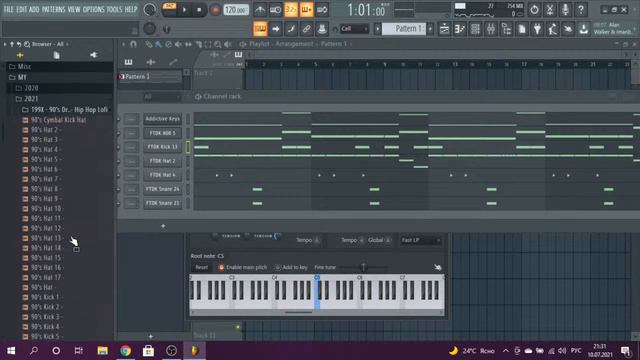Image resolution: width=640 pixels, height=360 pixels.
Task: Click the multilink-to-controllers stamp icon
Action: click(x=322, y=29)
